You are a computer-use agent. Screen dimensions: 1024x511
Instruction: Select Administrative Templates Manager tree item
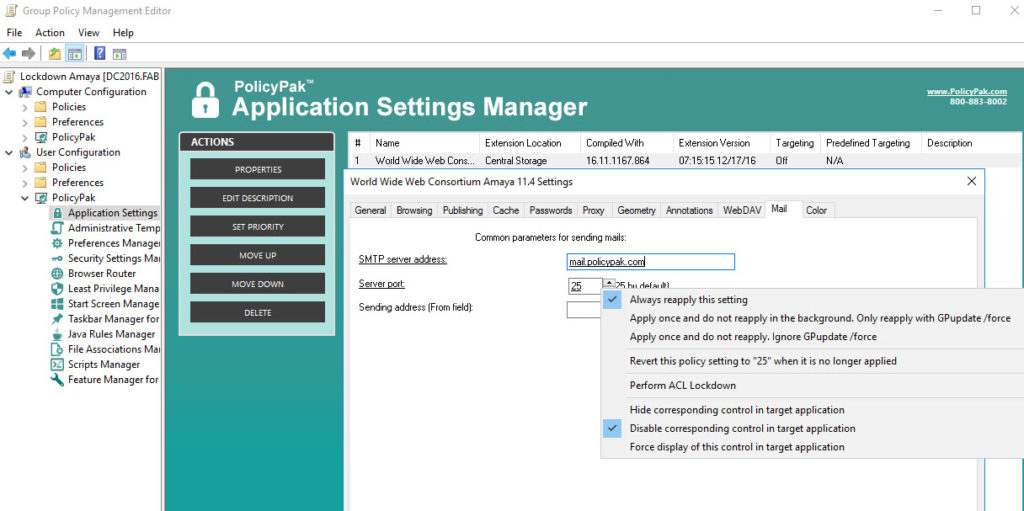[105, 228]
